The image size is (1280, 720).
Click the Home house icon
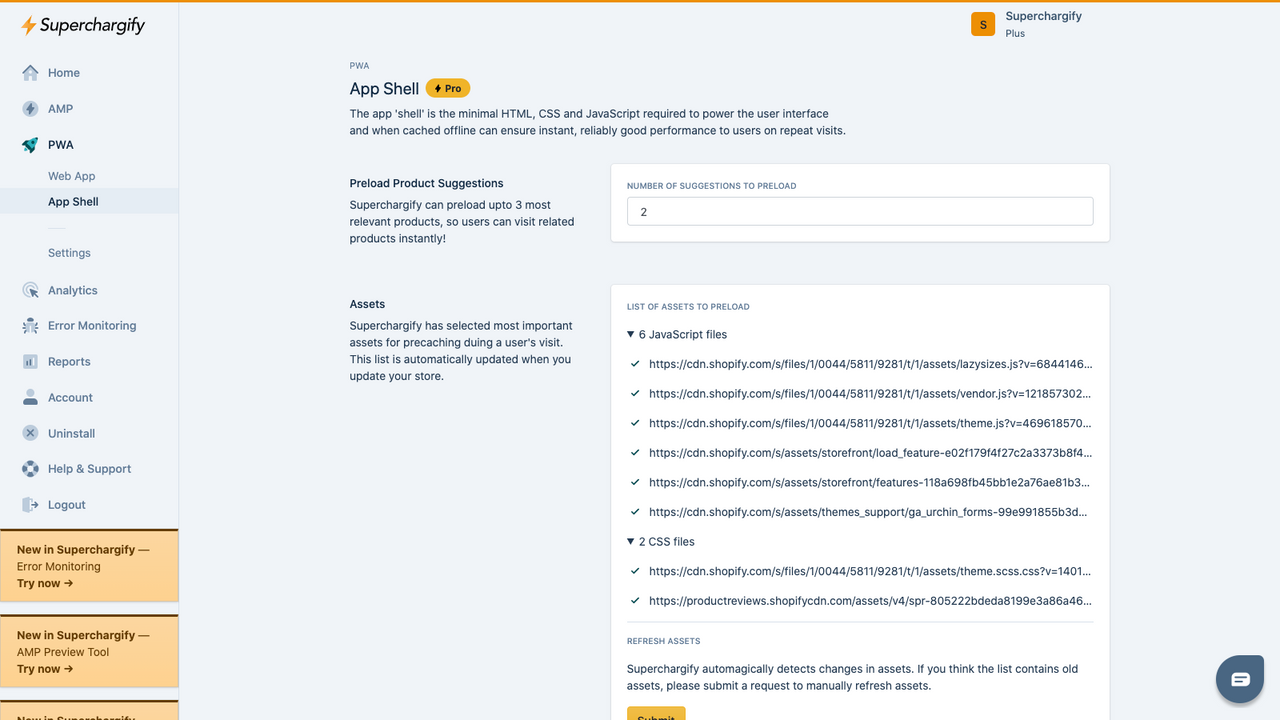30,73
